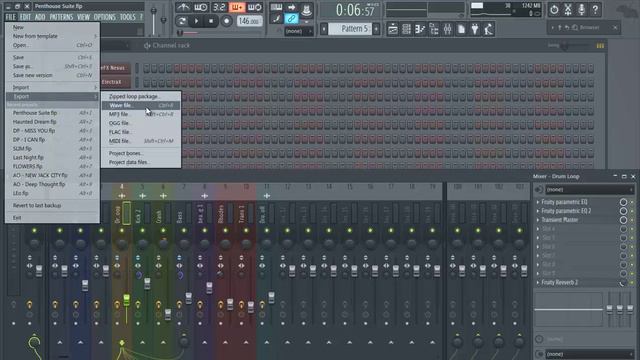Toggle the highlighted orange overdub icon
This screenshot has width=640, height=360.
[x=237, y=7]
